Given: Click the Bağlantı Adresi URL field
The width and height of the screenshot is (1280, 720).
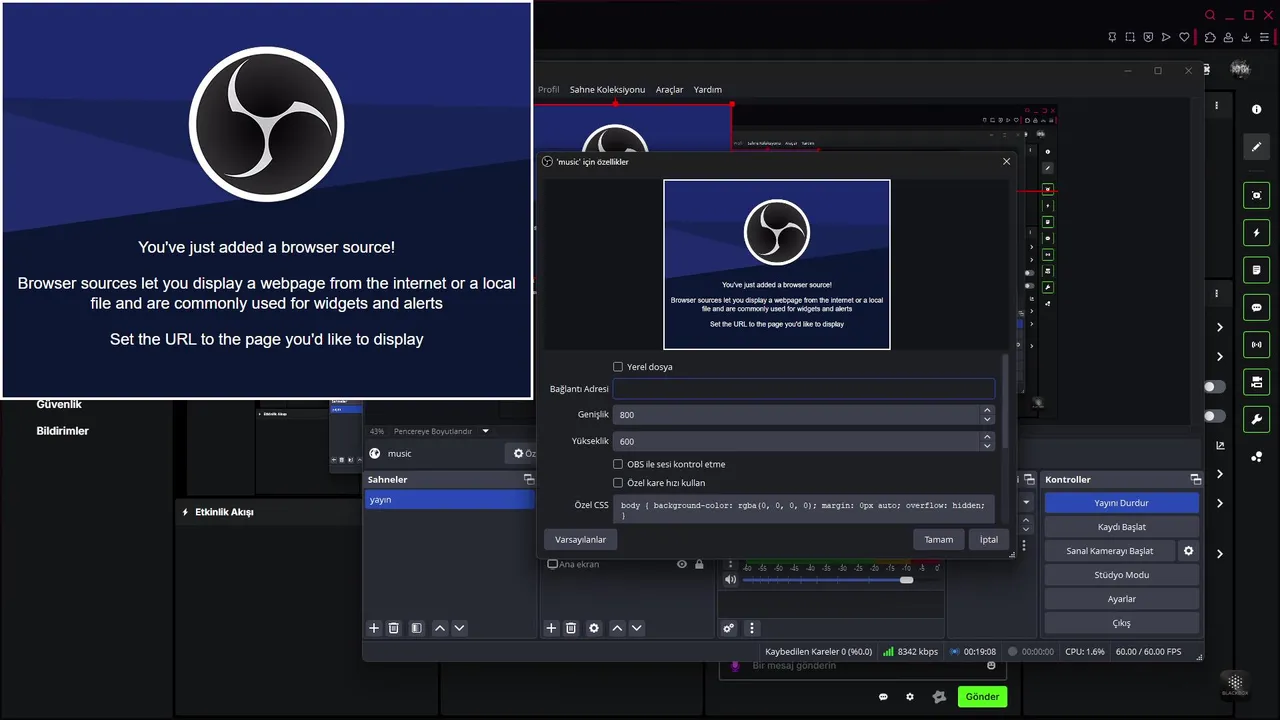Looking at the screenshot, I should [x=804, y=389].
